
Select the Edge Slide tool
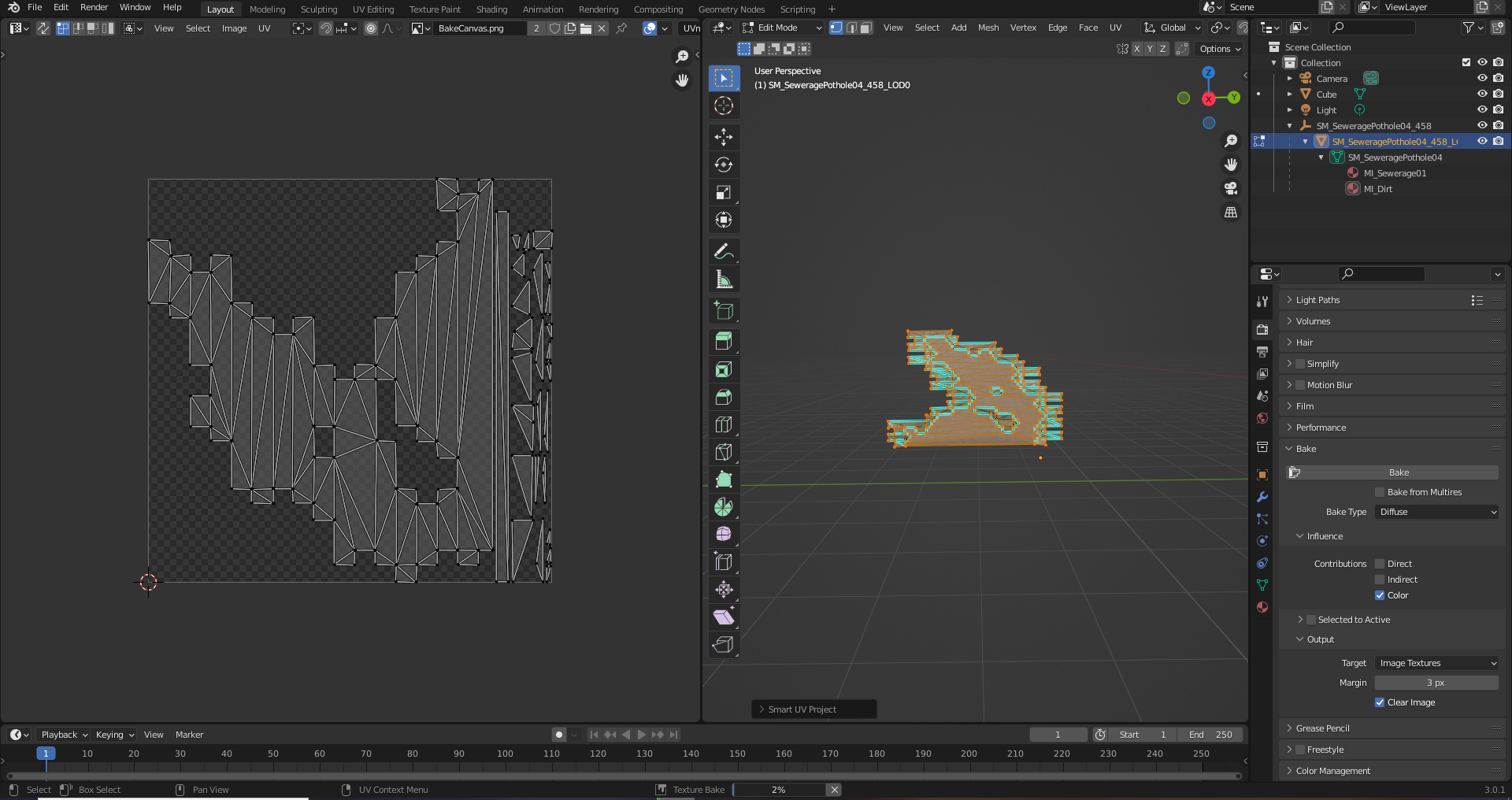click(724, 562)
